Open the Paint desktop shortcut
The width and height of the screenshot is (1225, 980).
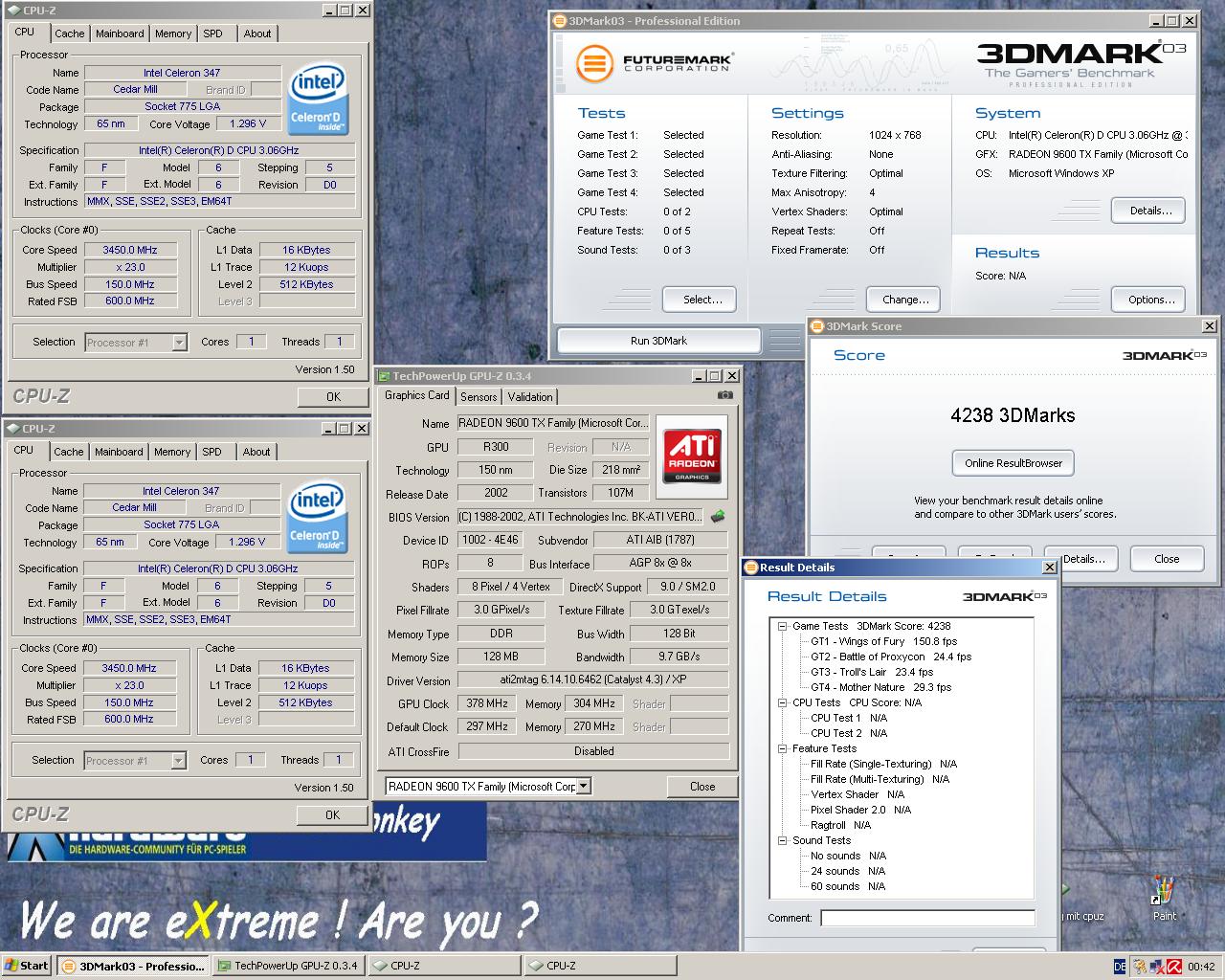pyautogui.click(x=1164, y=898)
